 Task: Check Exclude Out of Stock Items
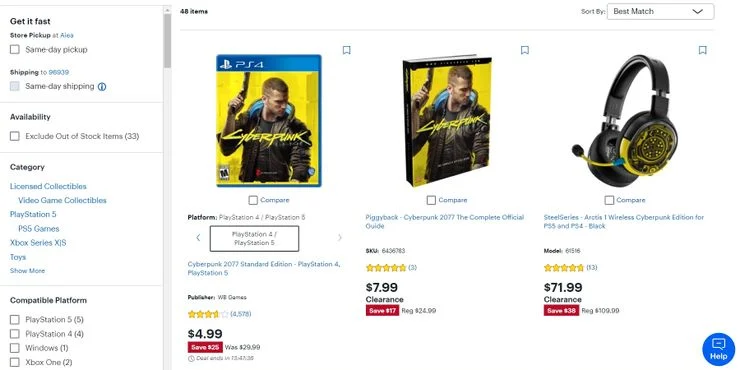click(15, 136)
